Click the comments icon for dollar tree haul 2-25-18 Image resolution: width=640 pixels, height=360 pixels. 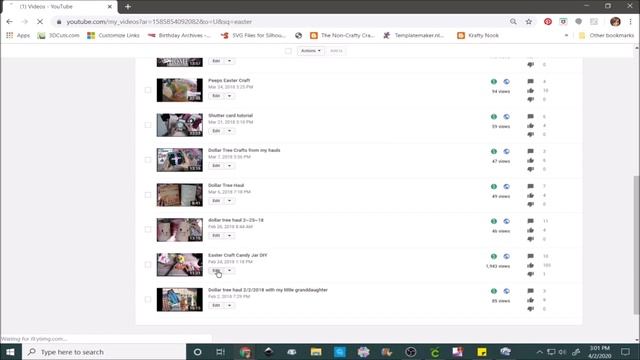click(x=530, y=221)
